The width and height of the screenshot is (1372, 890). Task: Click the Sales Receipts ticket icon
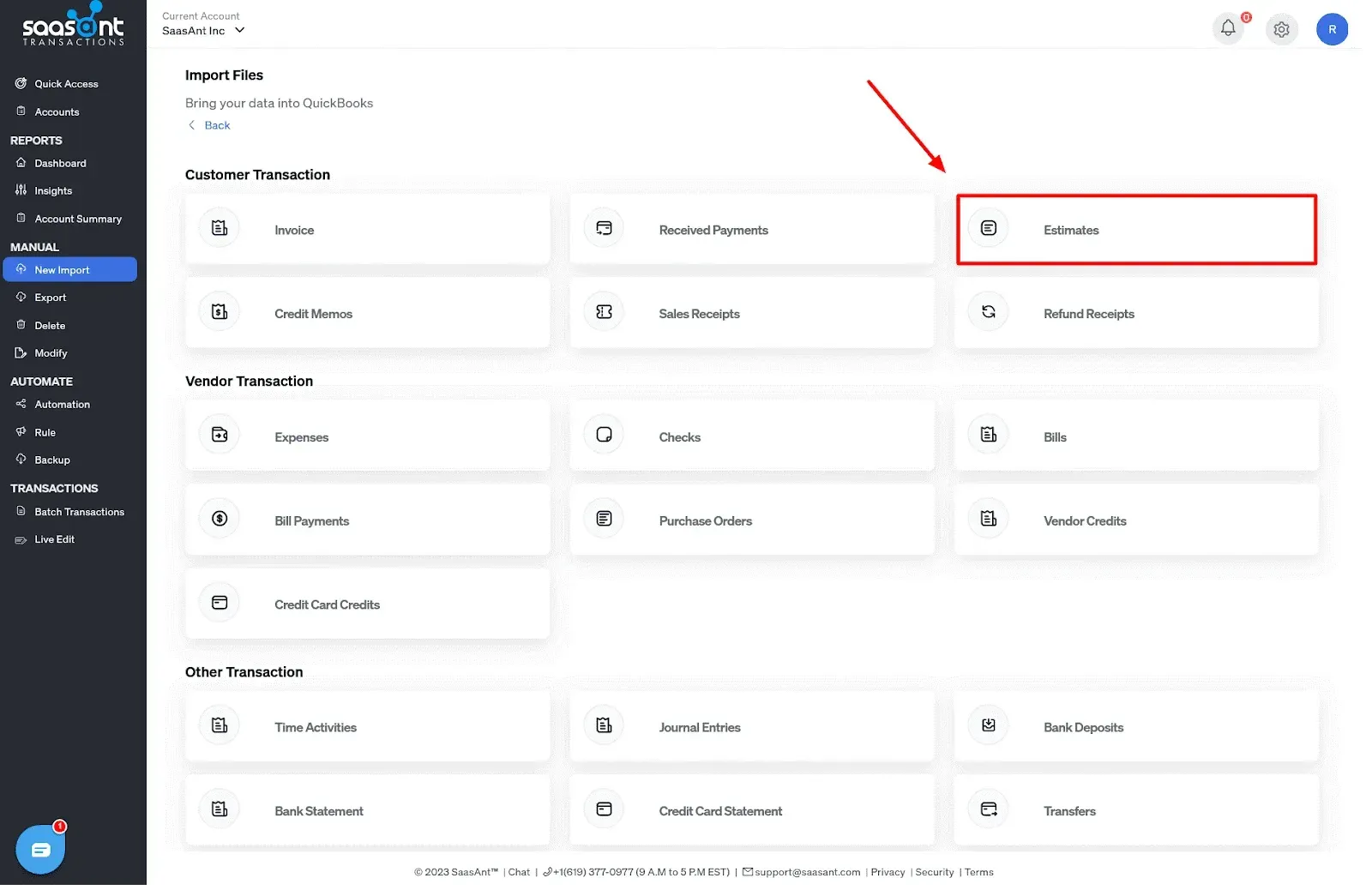[604, 312]
